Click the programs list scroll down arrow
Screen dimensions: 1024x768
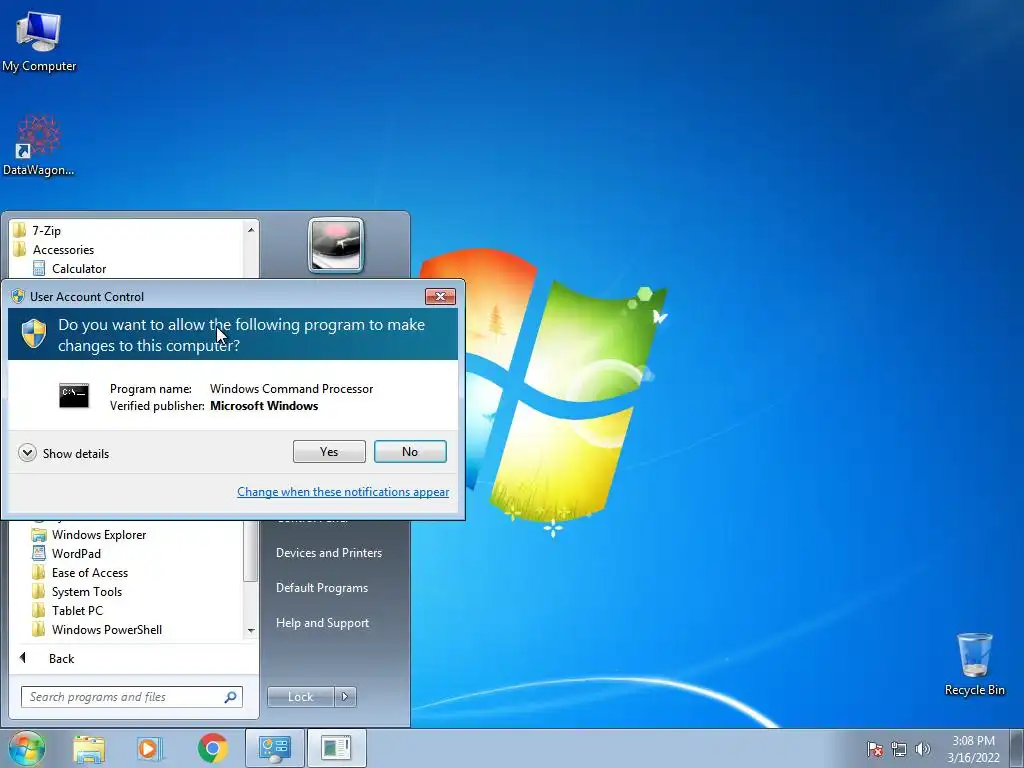[251, 631]
